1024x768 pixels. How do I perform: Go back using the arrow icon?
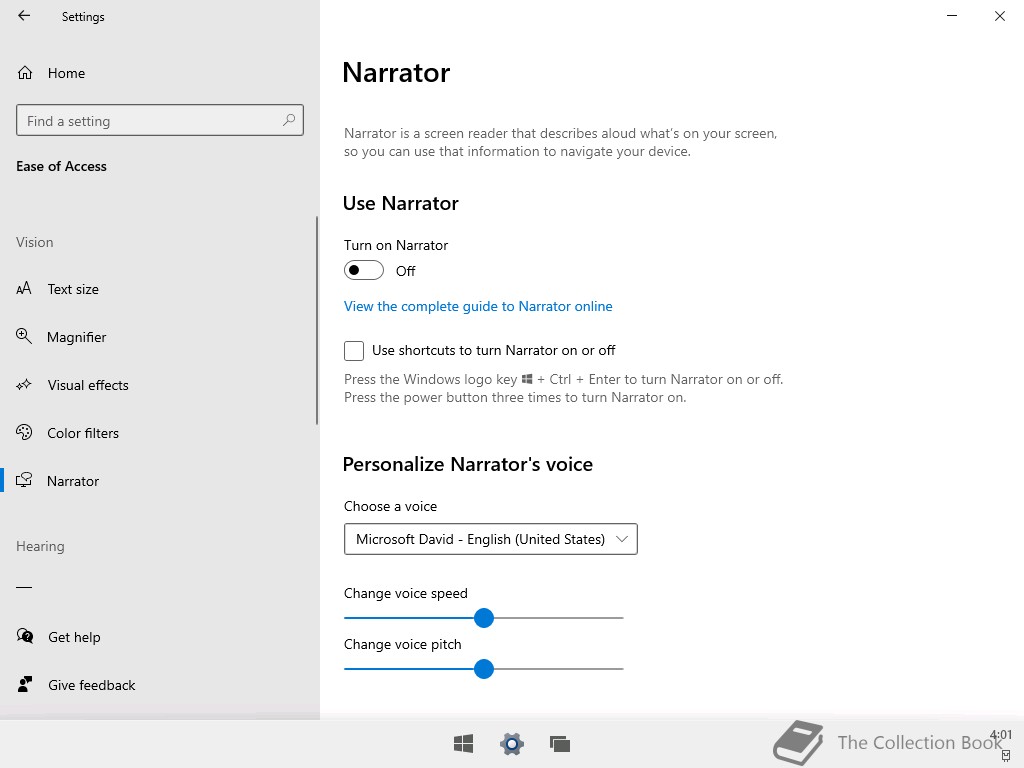(24, 16)
